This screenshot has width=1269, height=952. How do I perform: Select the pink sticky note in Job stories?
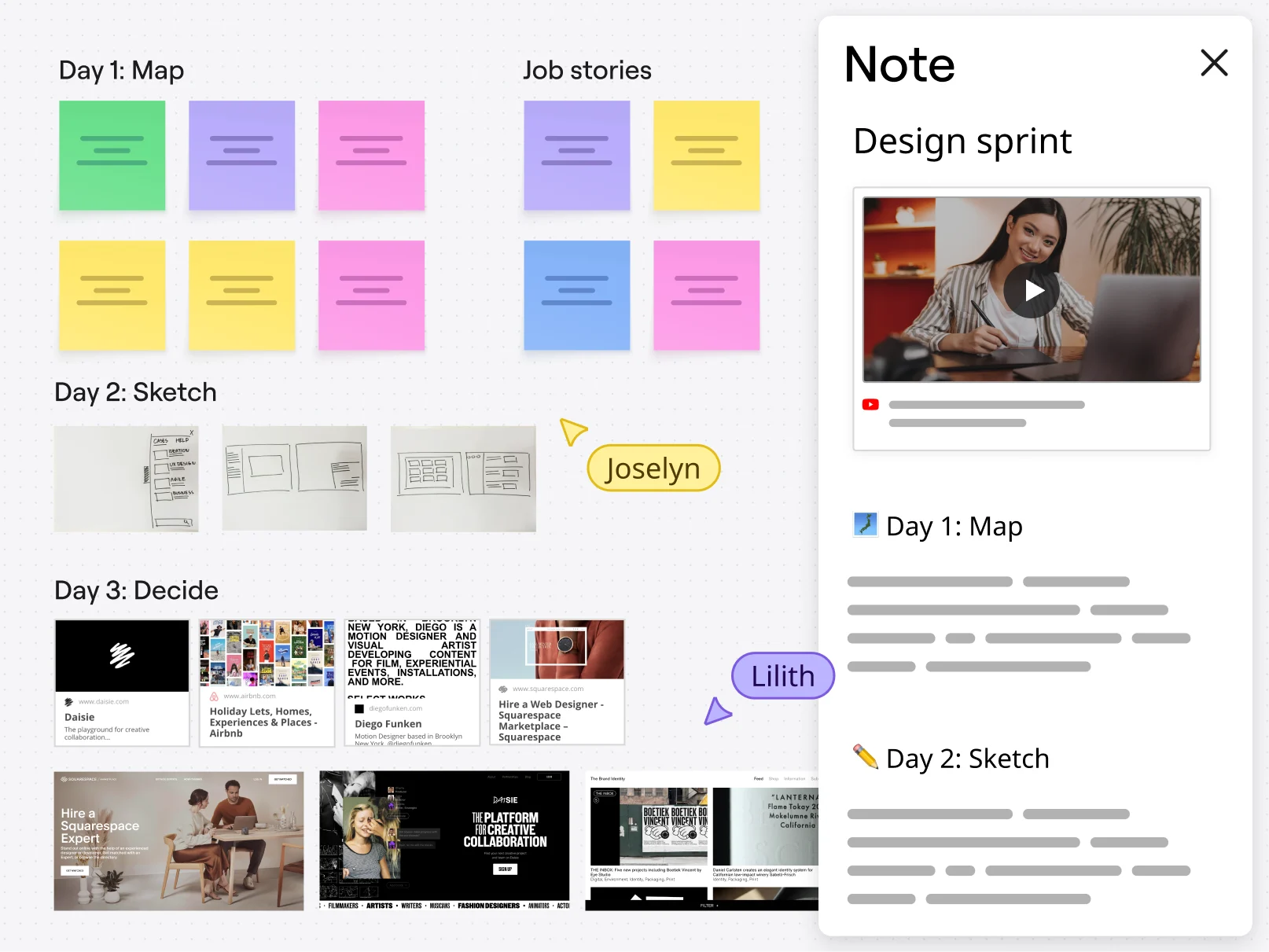[x=707, y=296]
